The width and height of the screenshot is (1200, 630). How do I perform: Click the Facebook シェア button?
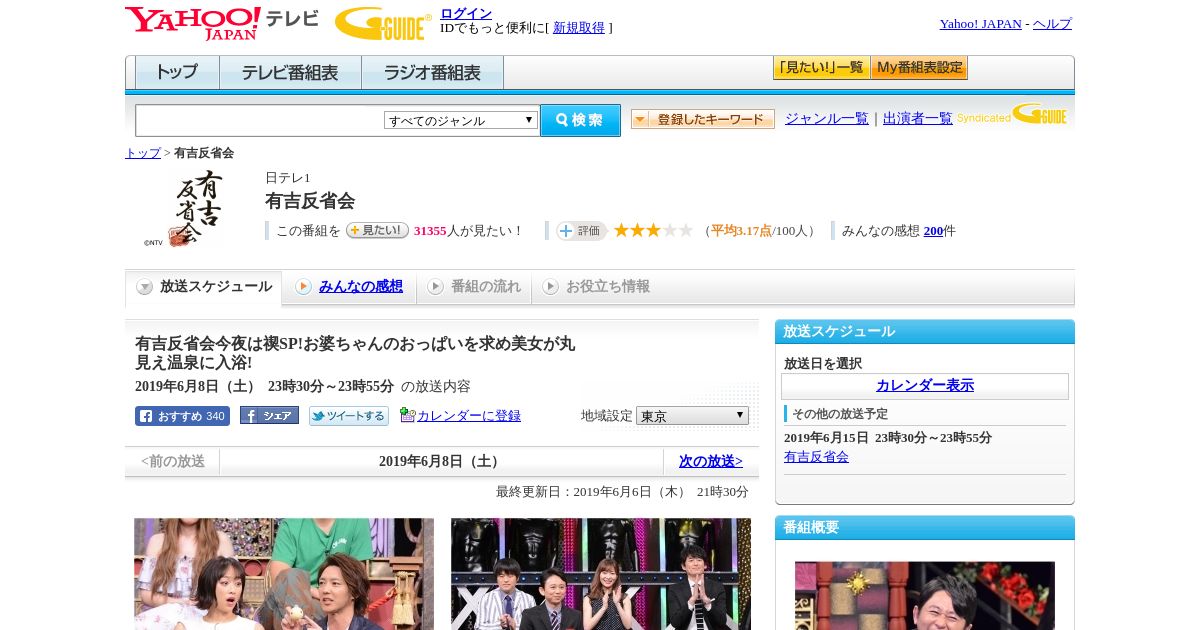(269, 416)
